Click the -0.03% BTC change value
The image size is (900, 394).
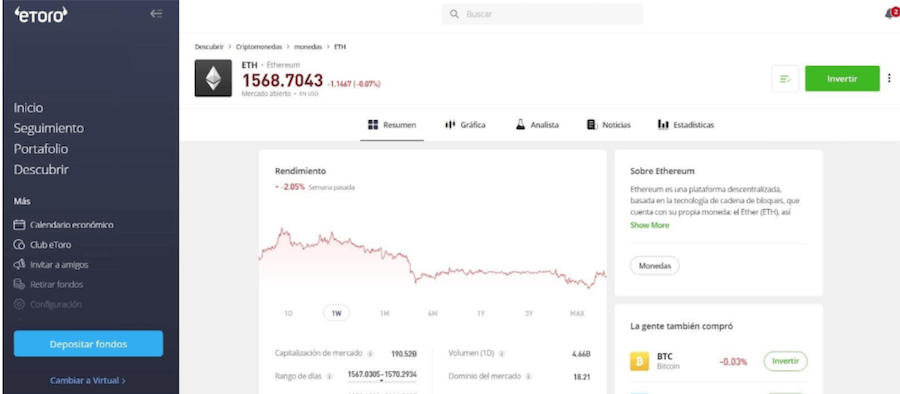tap(733, 362)
